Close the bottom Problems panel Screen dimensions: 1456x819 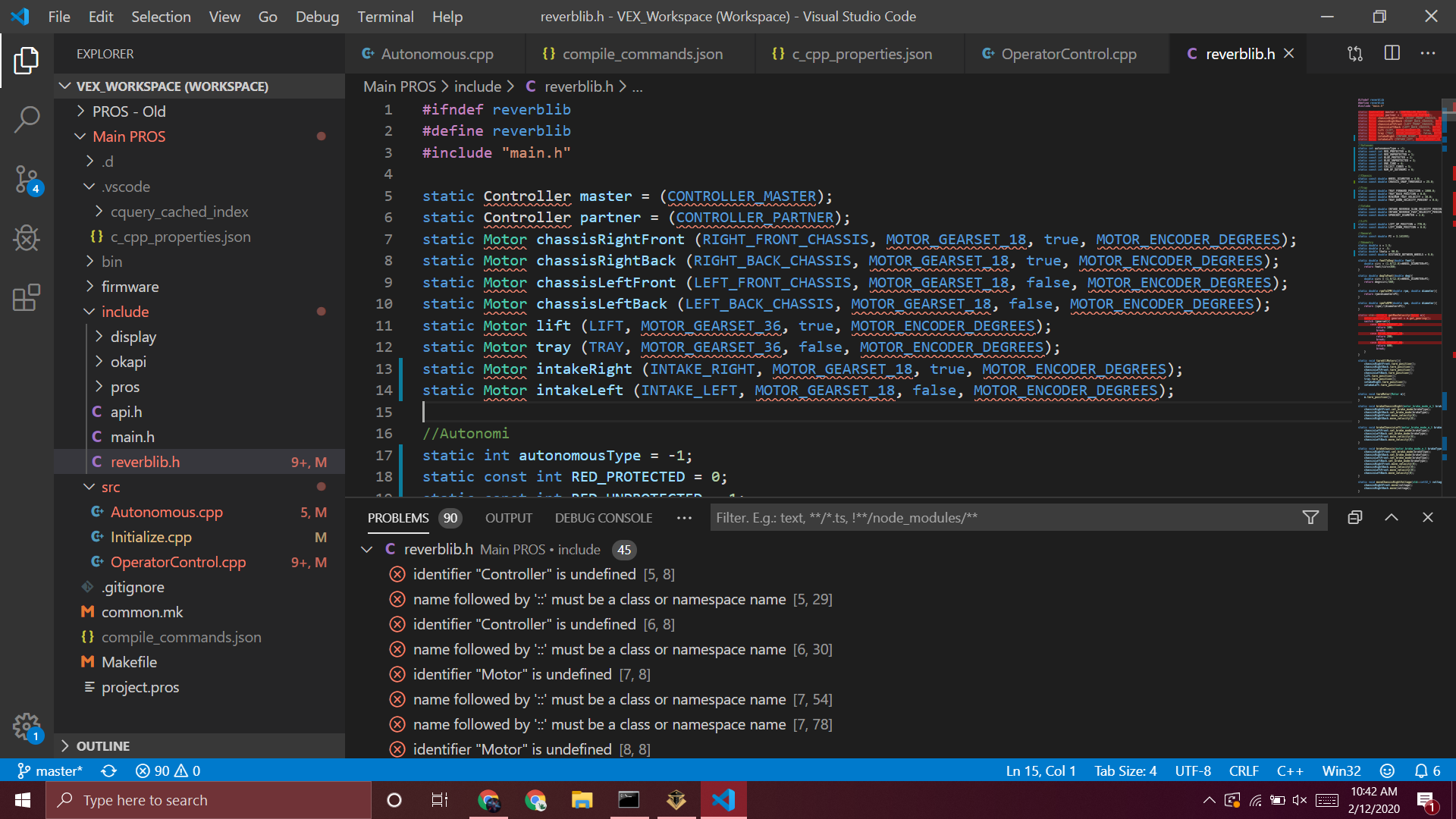click(1428, 517)
